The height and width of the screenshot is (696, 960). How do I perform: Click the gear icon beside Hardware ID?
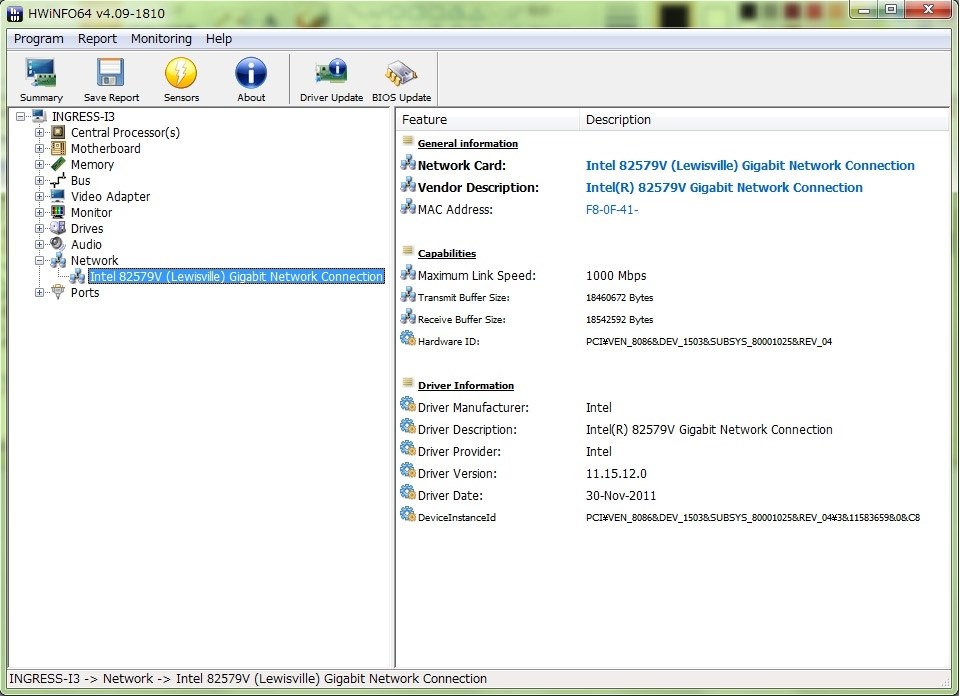[x=408, y=339]
